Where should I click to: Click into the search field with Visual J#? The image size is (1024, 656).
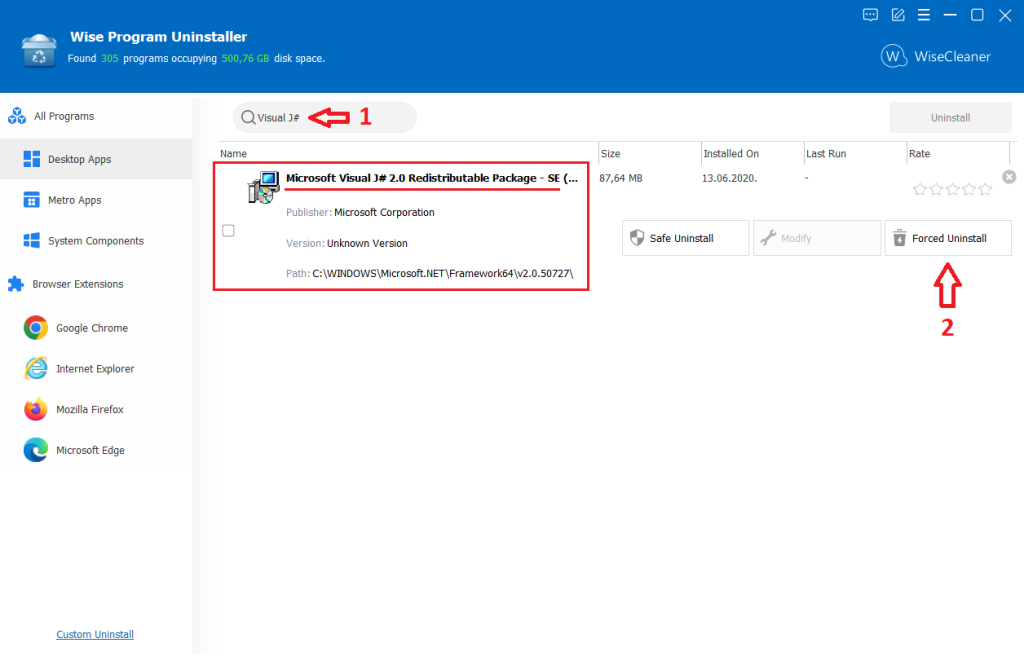[x=325, y=118]
